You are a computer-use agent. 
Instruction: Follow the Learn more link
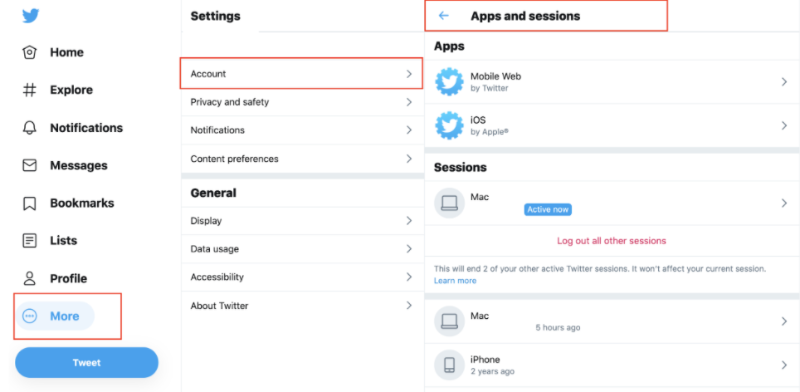pos(455,281)
